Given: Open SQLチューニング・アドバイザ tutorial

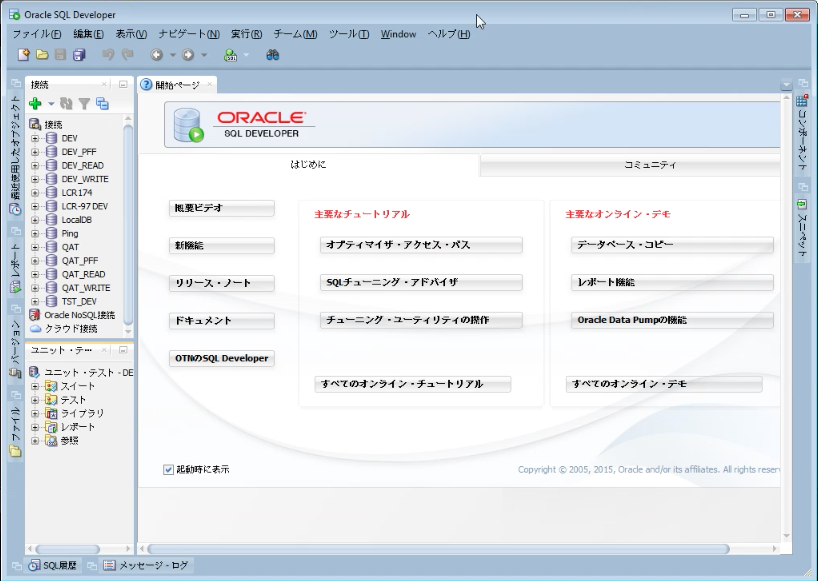Looking at the screenshot, I should click(421, 282).
